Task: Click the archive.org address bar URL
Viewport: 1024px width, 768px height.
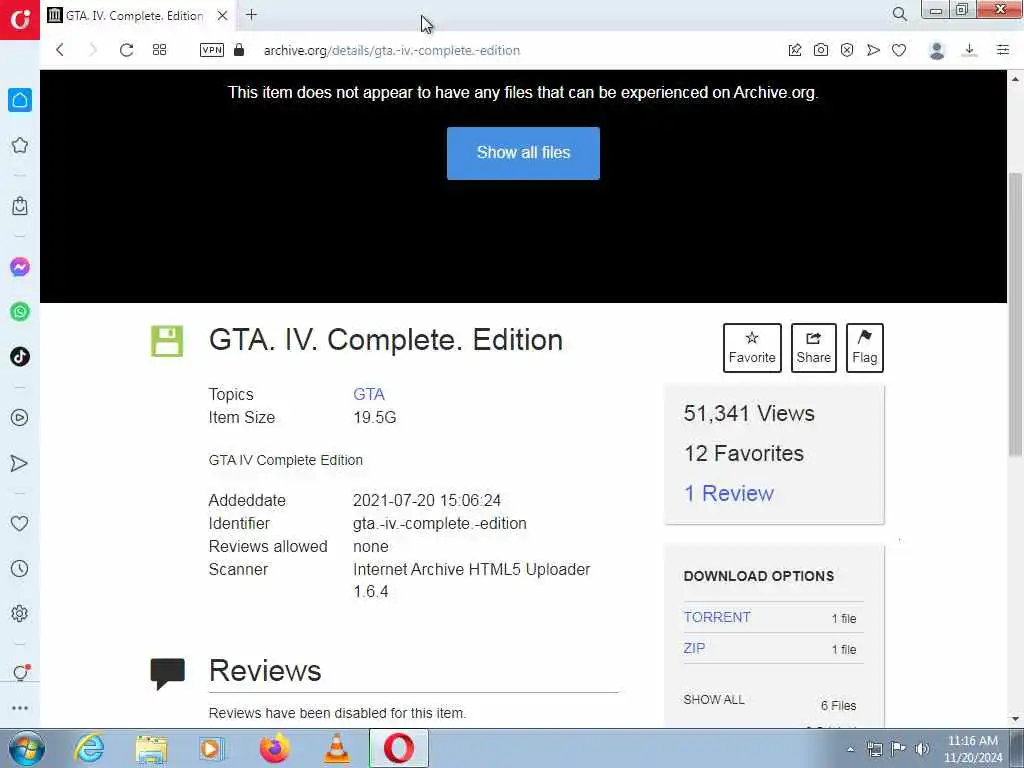Action: (392, 50)
